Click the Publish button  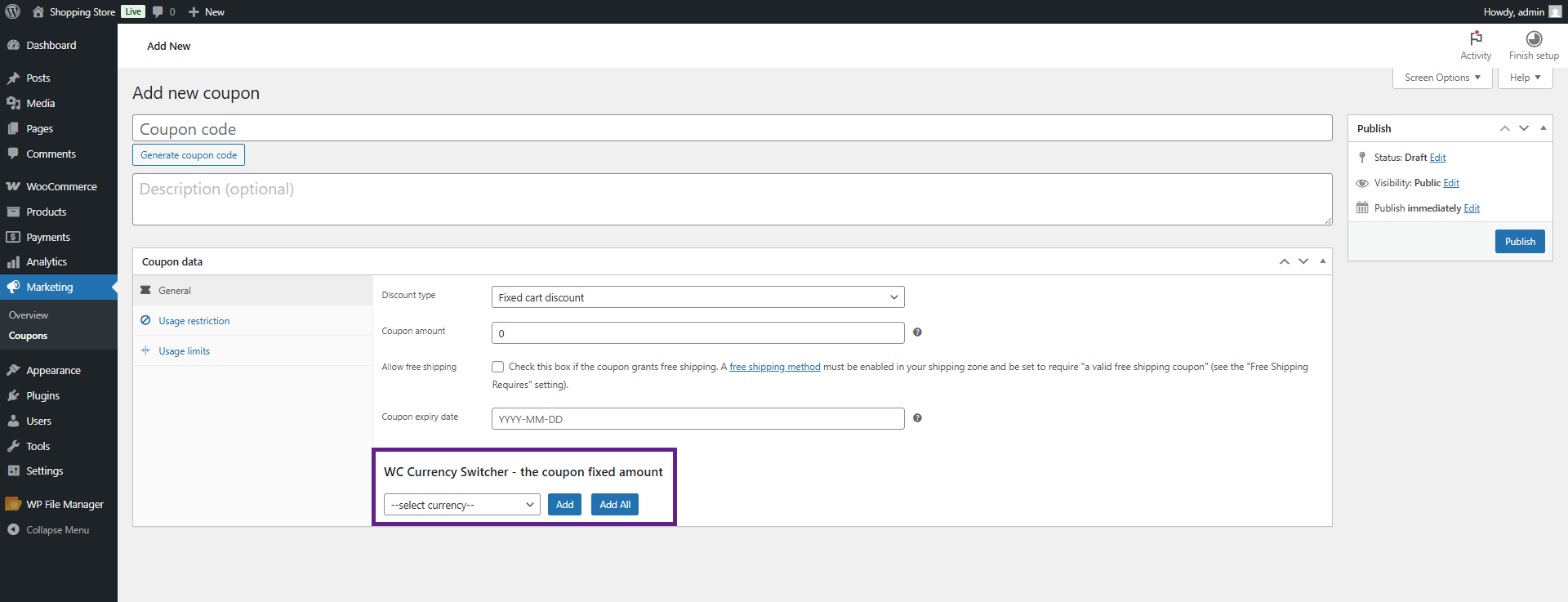(x=1520, y=241)
